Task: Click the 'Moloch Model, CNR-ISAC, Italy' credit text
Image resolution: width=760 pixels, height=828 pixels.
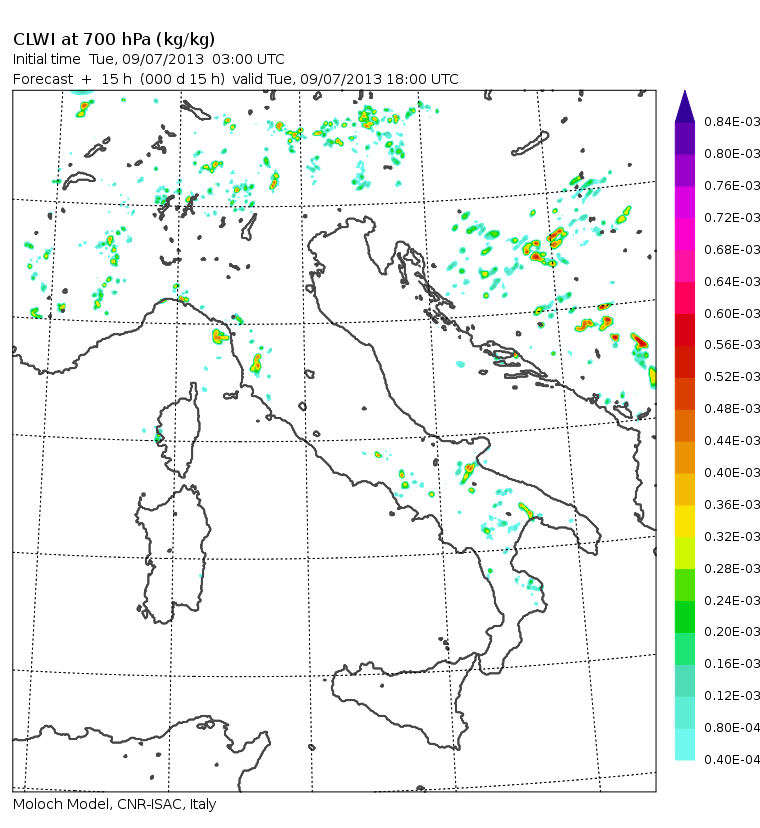Action: pos(115,804)
